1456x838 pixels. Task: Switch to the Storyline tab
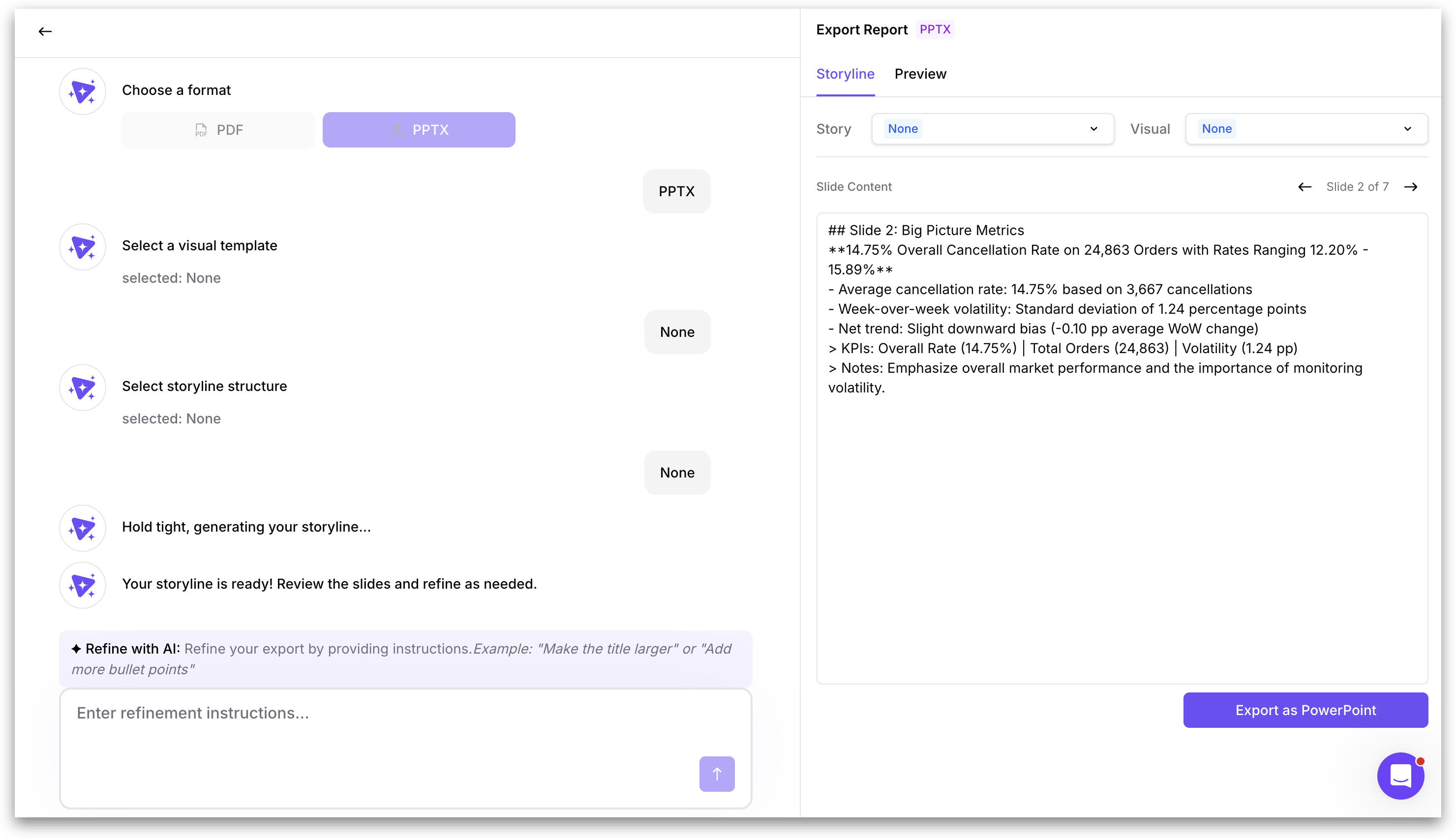tap(845, 74)
